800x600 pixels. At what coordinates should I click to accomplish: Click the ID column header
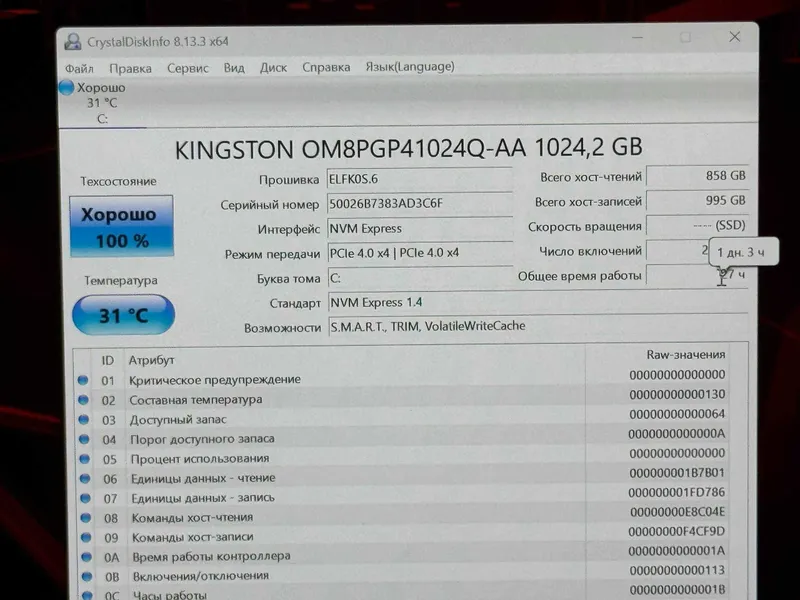pyautogui.click(x=108, y=361)
